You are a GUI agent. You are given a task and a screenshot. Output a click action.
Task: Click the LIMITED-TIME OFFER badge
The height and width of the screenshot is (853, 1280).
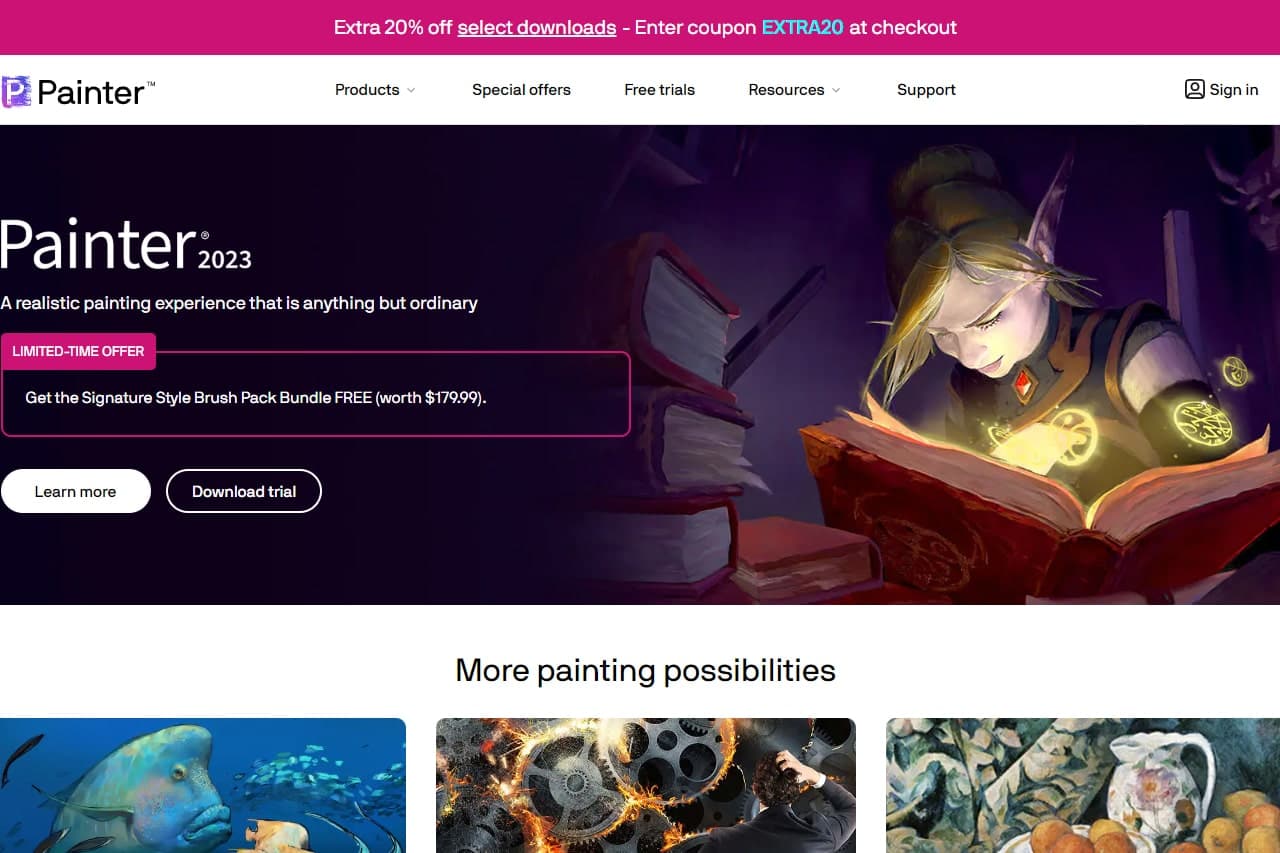[x=78, y=351]
